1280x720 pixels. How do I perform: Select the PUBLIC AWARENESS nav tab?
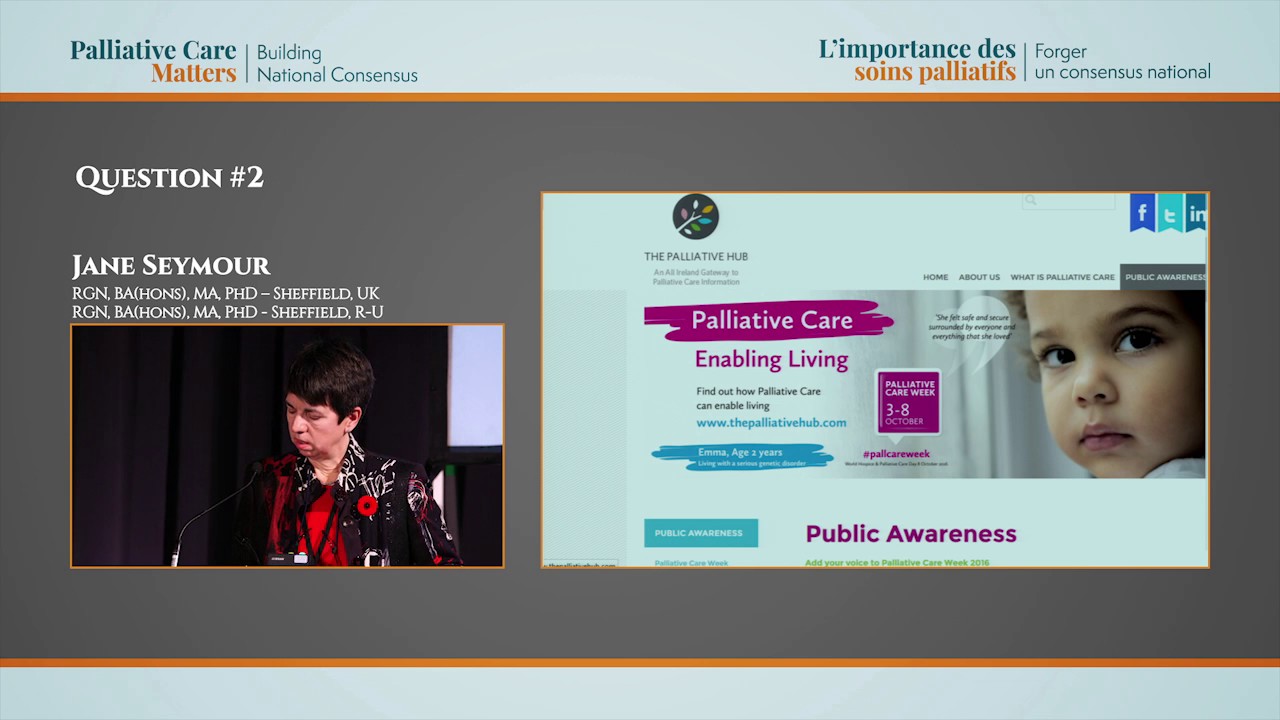(x=1164, y=277)
